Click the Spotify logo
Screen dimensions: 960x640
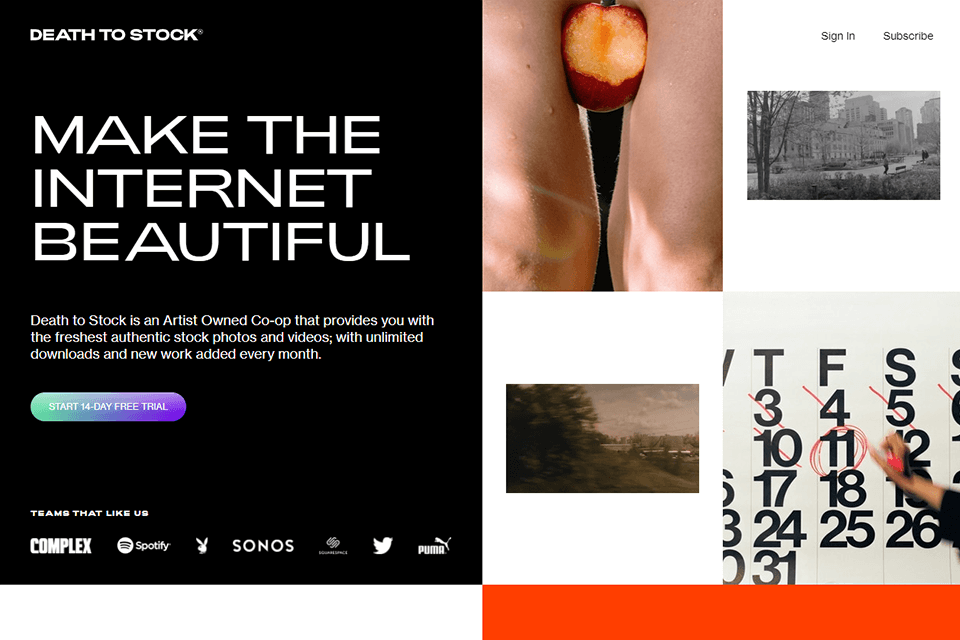coord(144,545)
